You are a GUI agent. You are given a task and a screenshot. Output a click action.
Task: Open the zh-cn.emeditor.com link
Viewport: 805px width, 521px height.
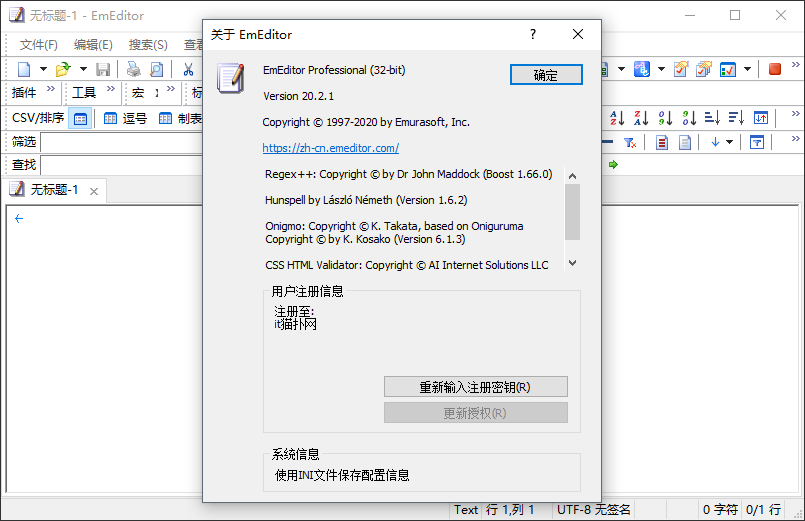click(331, 148)
